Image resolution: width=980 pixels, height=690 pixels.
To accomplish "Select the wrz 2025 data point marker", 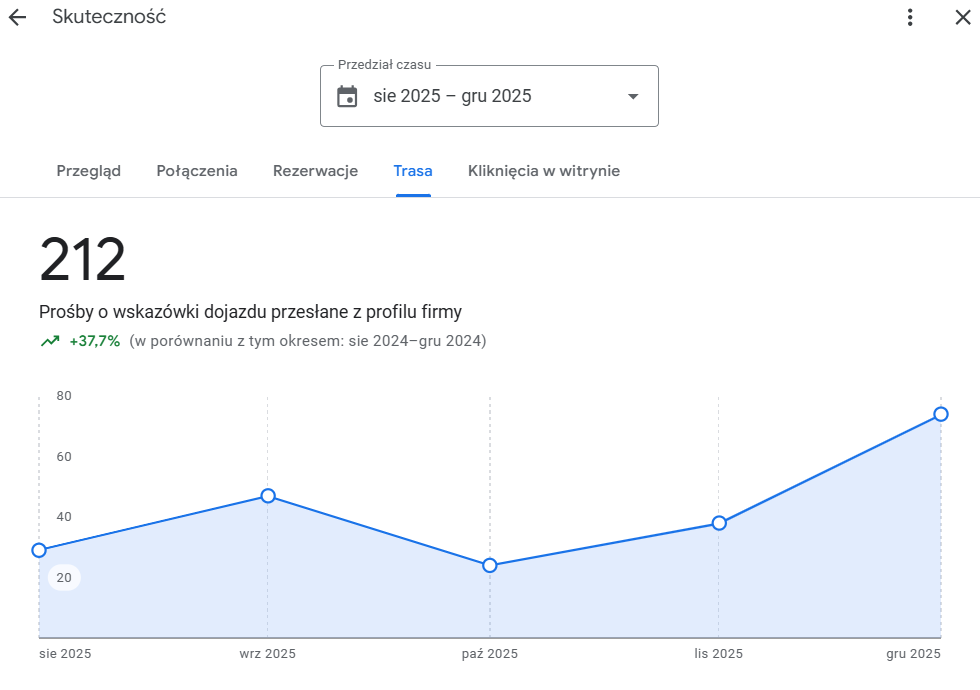I will 267,495.
